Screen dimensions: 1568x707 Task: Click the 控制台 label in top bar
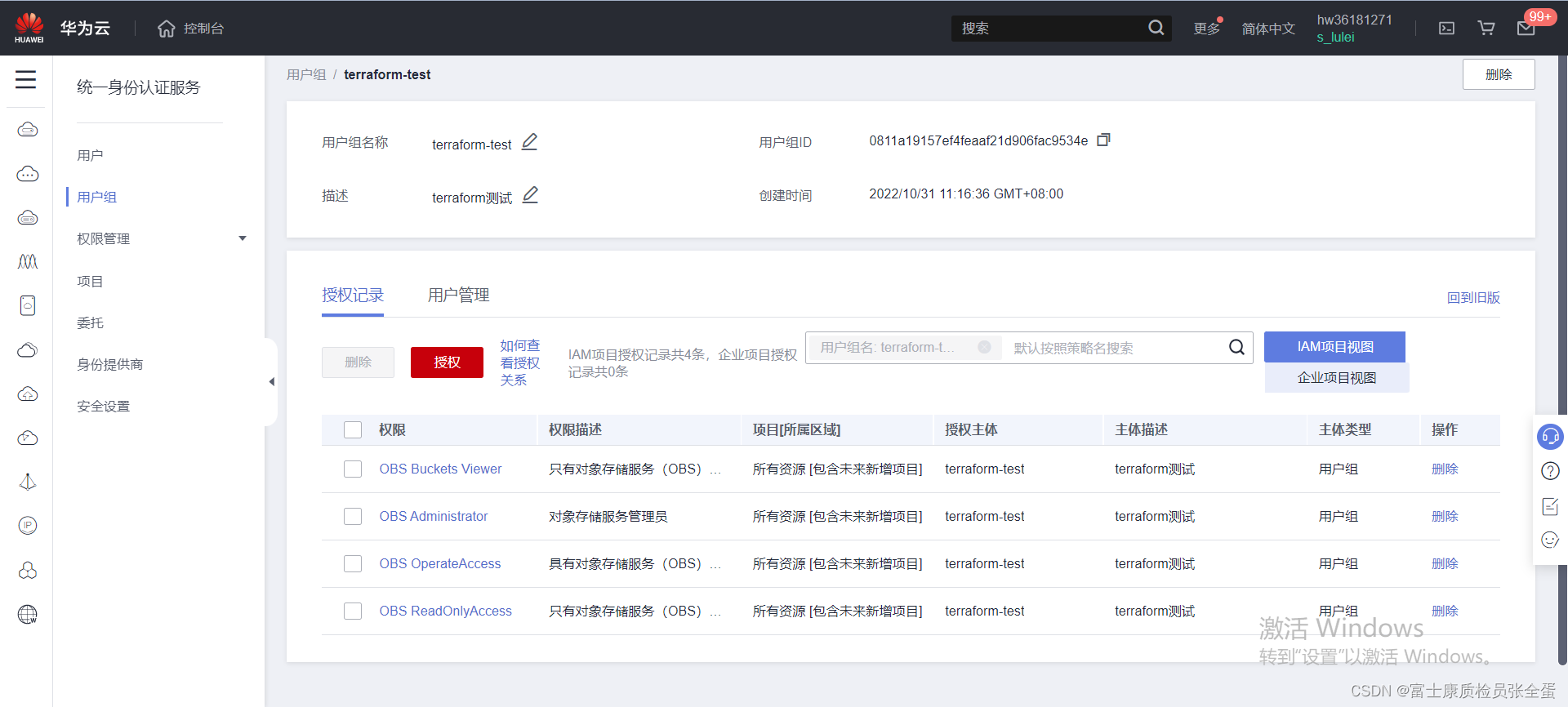click(203, 29)
